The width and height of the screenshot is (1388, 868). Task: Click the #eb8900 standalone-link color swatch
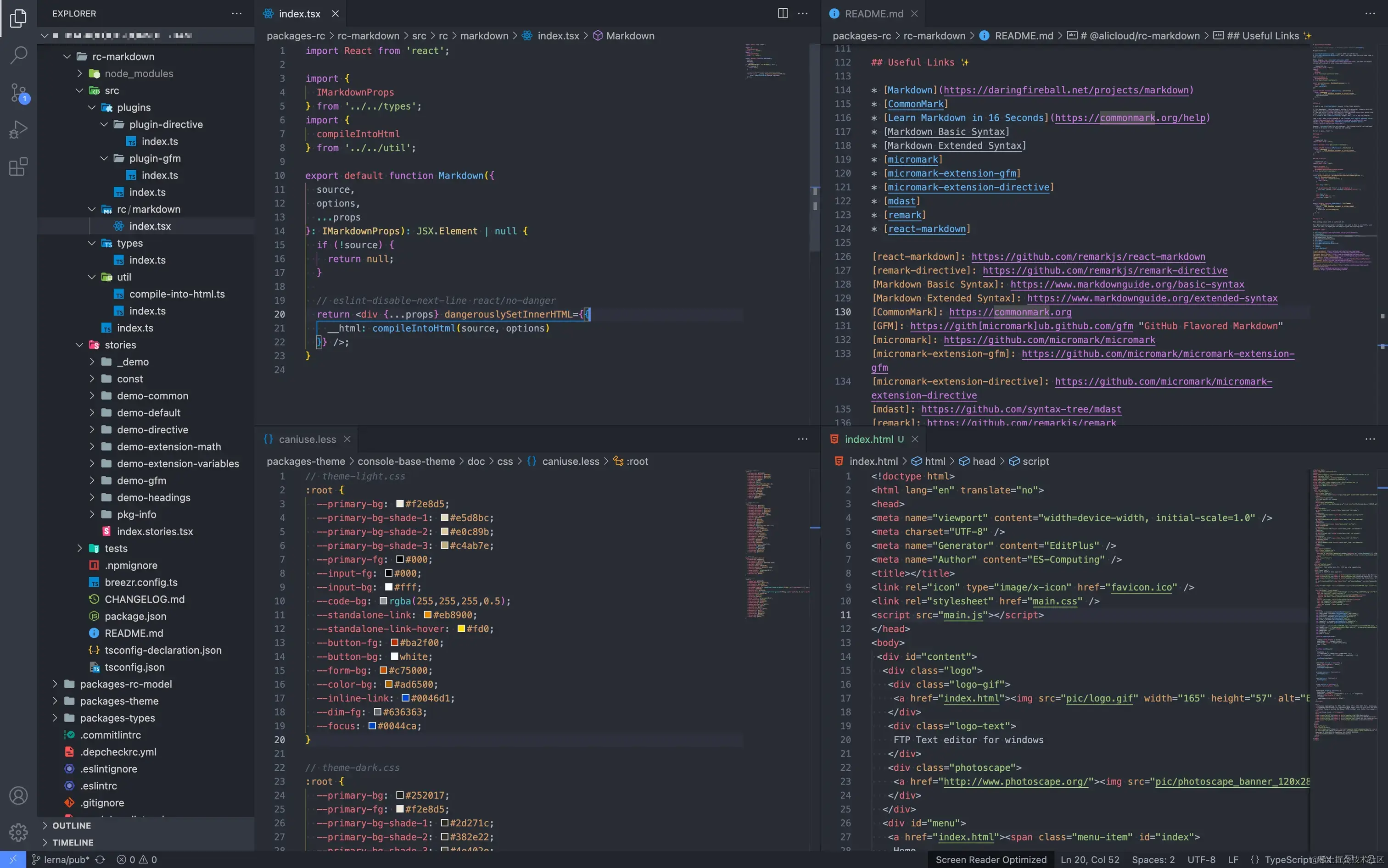tap(427, 615)
